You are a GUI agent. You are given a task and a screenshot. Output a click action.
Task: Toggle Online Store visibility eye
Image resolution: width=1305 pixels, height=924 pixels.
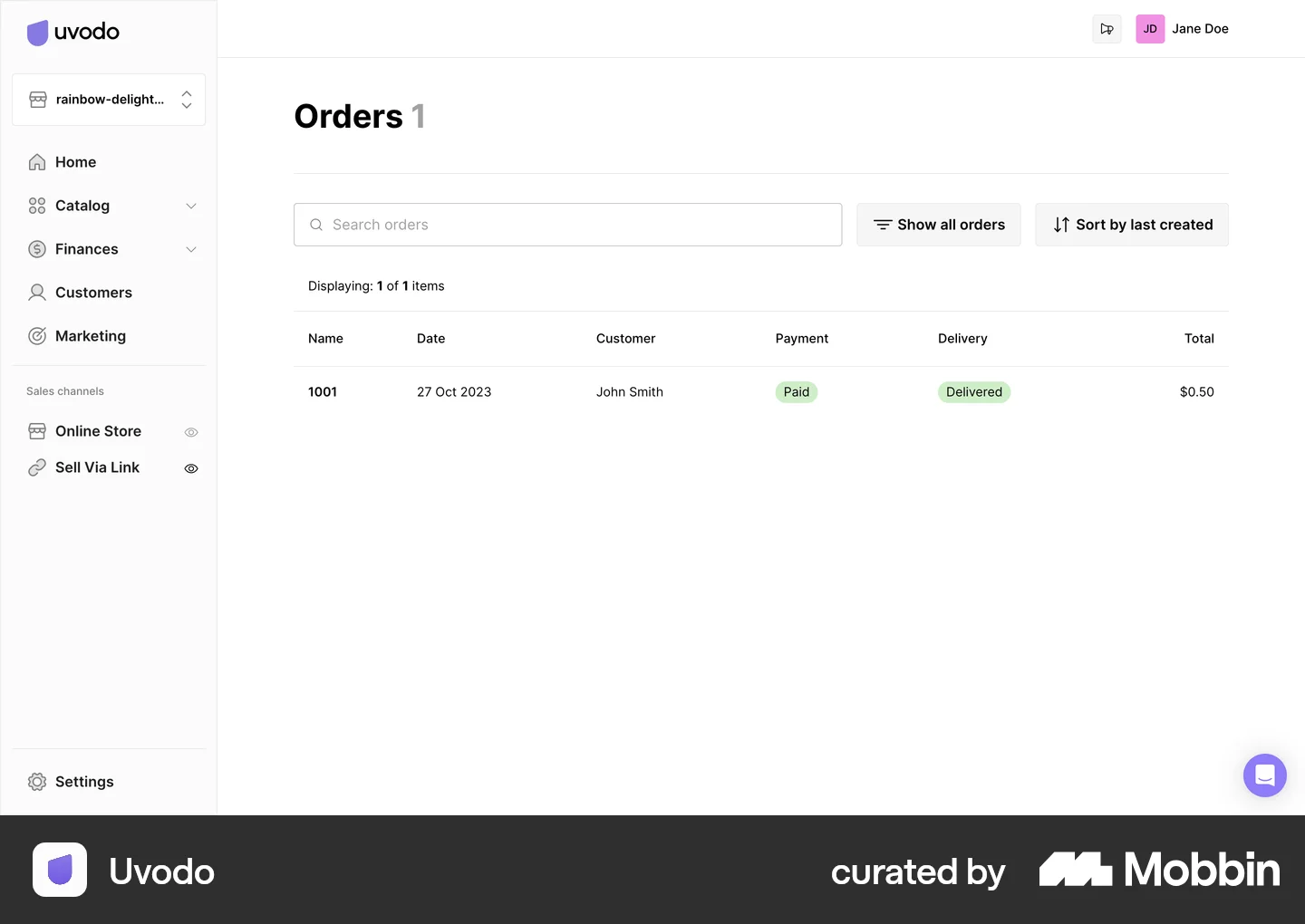[191, 432]
